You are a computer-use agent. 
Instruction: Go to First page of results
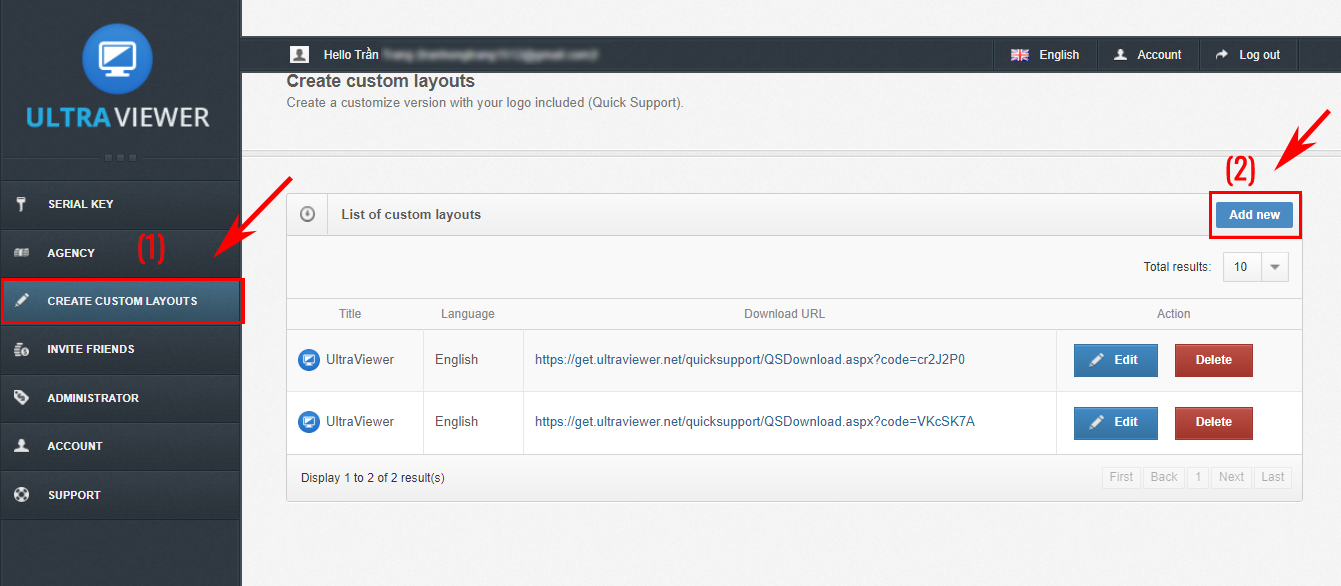click(1122, 477)
